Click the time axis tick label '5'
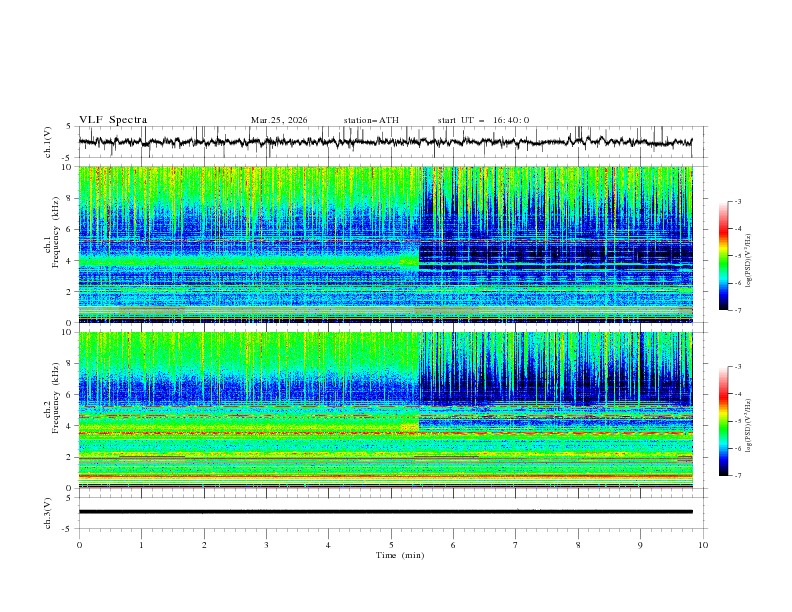Screen dimensions: 792x612 point(391,545)
